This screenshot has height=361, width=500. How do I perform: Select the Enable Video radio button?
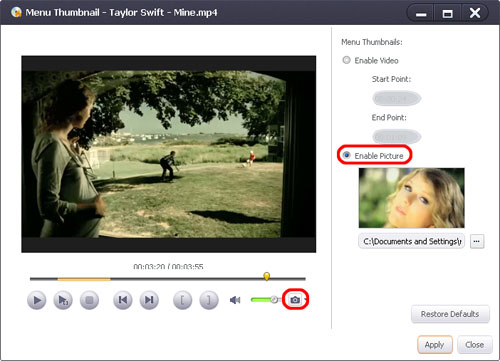(x=347, y=60)
